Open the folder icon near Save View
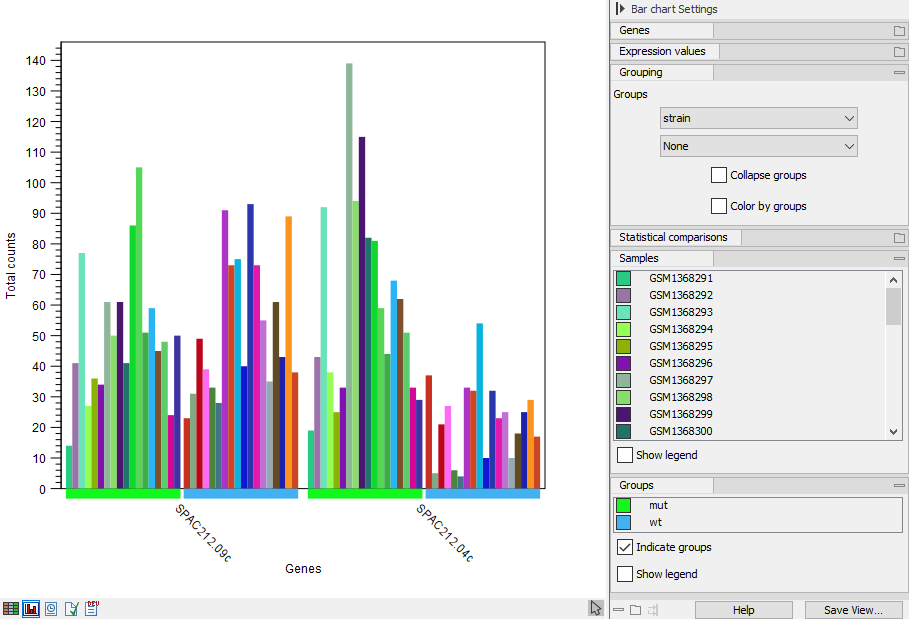910x619 pixels. pyautogui.click(x=635, y=609)
